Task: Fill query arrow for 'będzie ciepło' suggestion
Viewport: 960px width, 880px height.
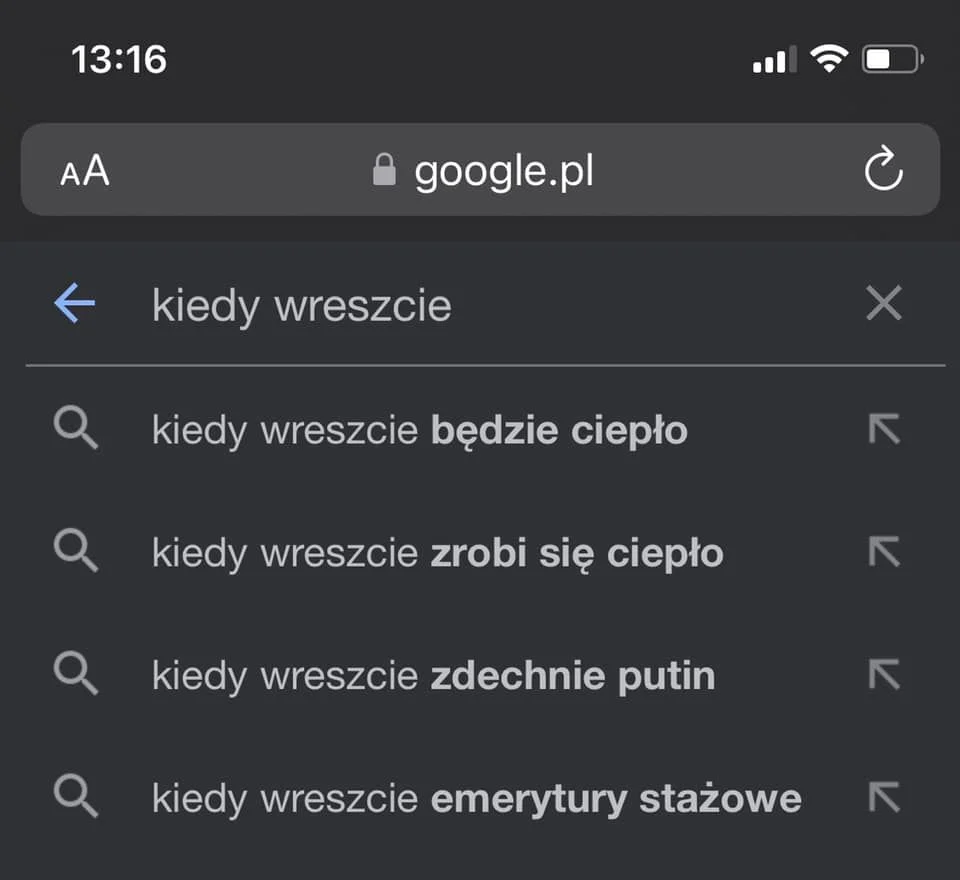Action: coord(884,429)
